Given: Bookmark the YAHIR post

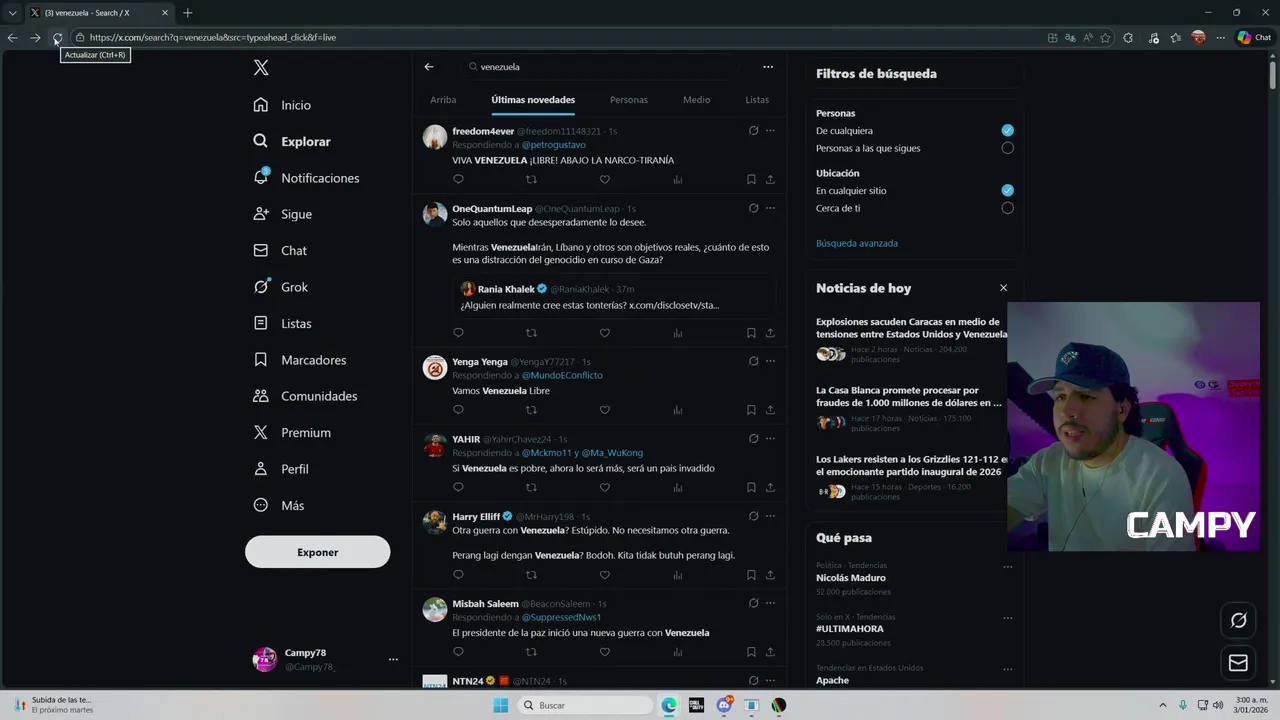Looking at the screenshot, I should 751,488.
